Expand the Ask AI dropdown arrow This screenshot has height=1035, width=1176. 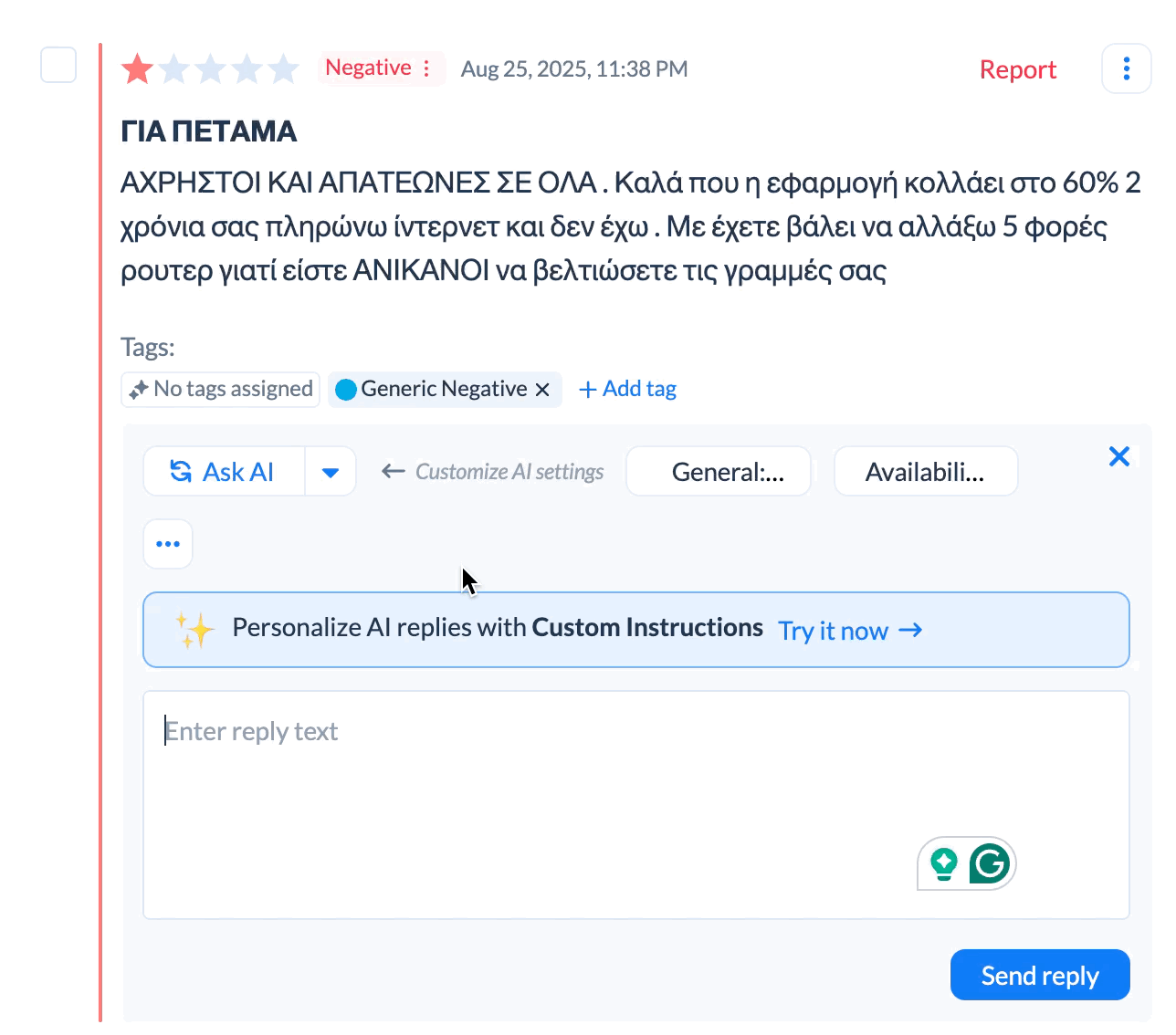coord(331,472)
